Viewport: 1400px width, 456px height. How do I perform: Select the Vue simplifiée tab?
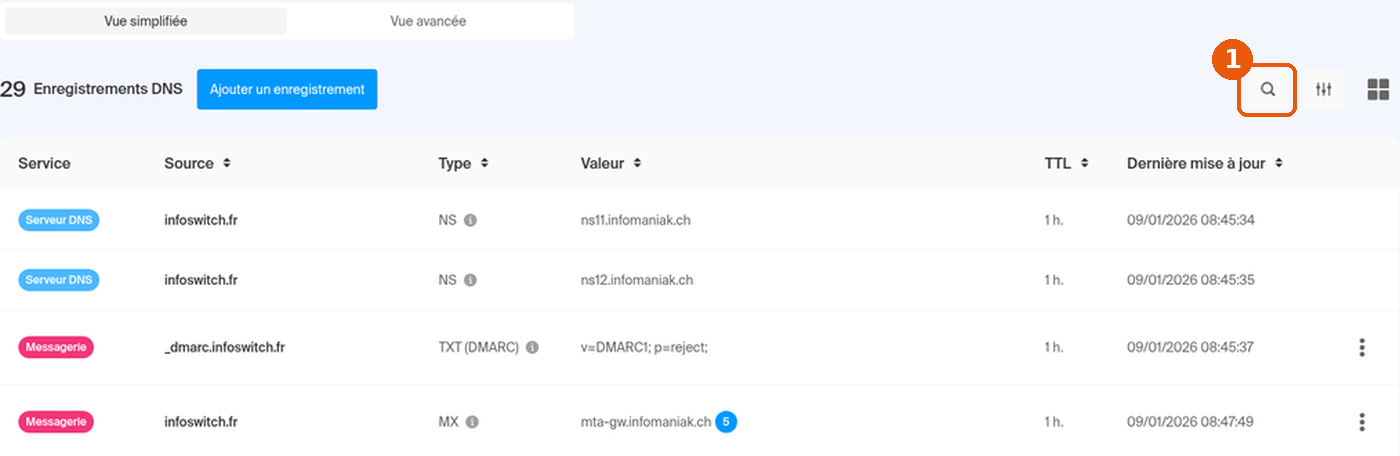point(146,21)
